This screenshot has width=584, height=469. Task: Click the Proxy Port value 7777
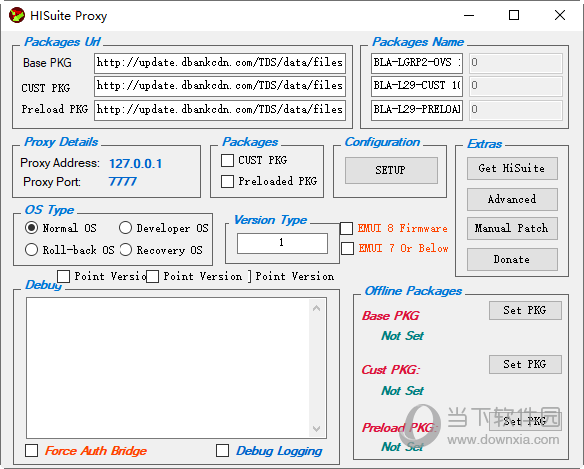tap(123, 182)
